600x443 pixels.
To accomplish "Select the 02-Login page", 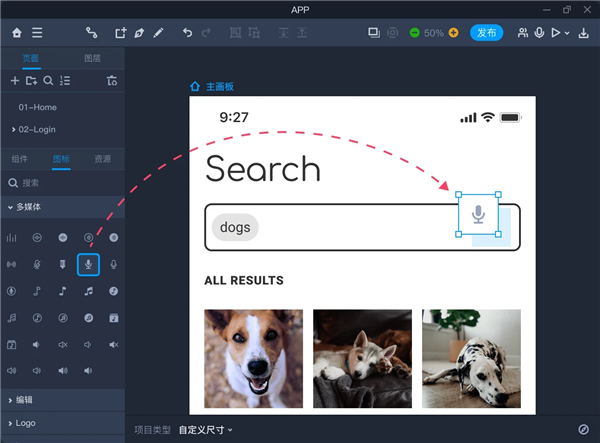I will [37, 130].
